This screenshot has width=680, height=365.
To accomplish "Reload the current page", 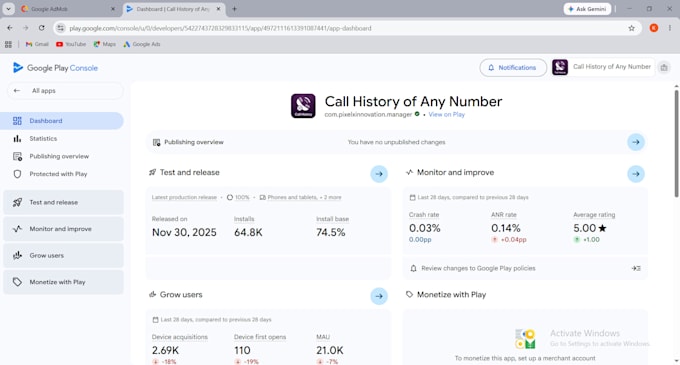I will point(42,28).
